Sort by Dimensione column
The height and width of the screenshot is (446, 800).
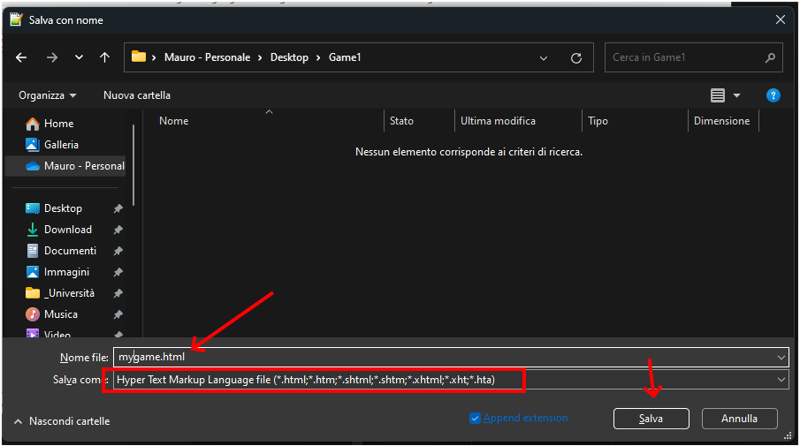pyautogui.click(x=721, y=121)
